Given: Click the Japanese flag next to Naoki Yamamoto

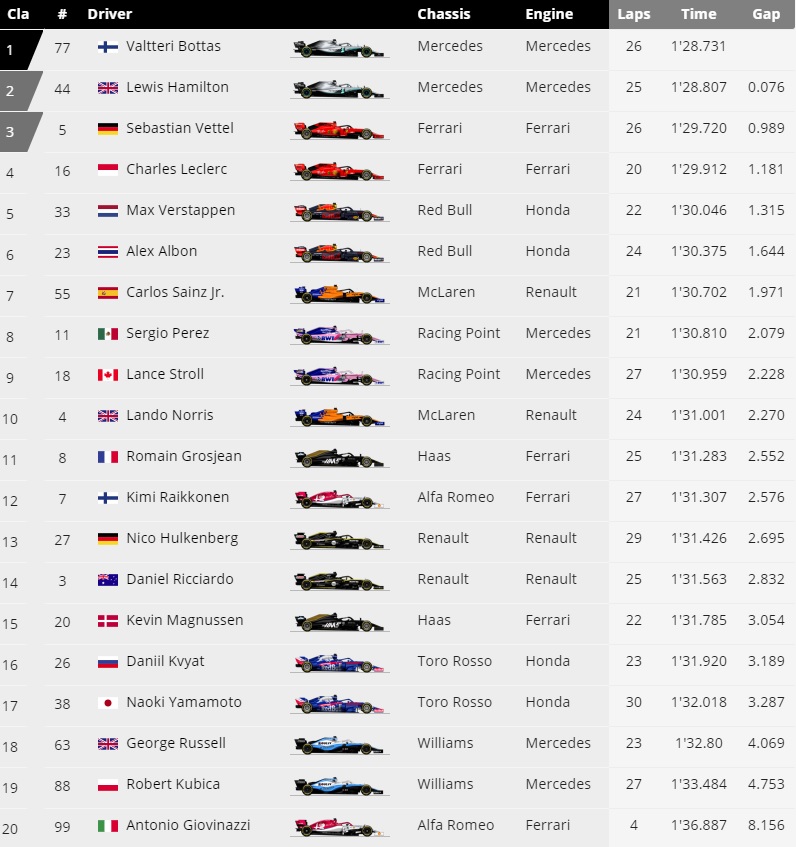Looking at the screenshot, I should click(108, 703).
